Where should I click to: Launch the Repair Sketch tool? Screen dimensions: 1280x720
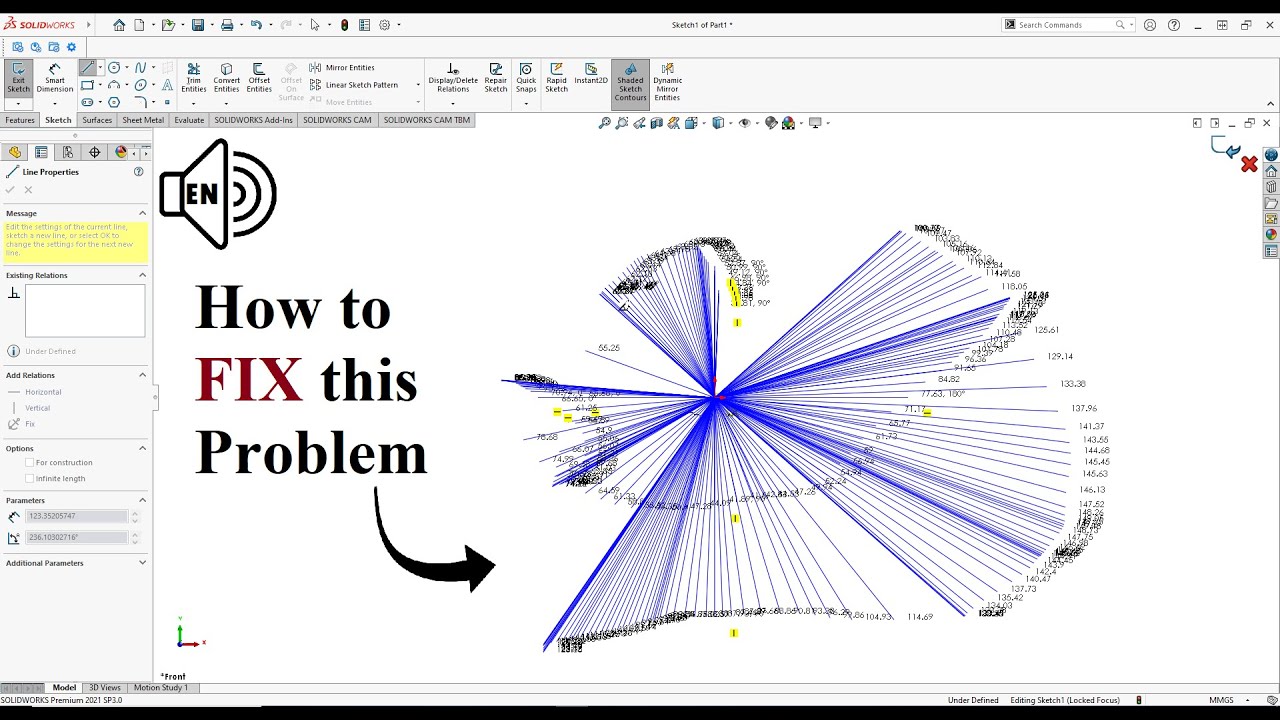click(496, 79)
